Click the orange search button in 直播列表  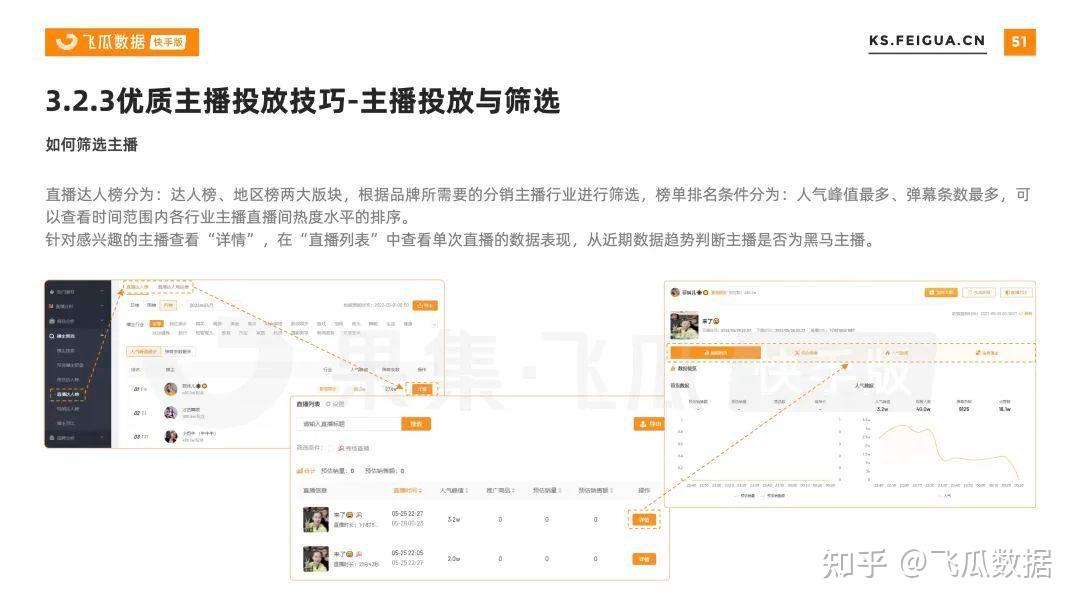416,424
